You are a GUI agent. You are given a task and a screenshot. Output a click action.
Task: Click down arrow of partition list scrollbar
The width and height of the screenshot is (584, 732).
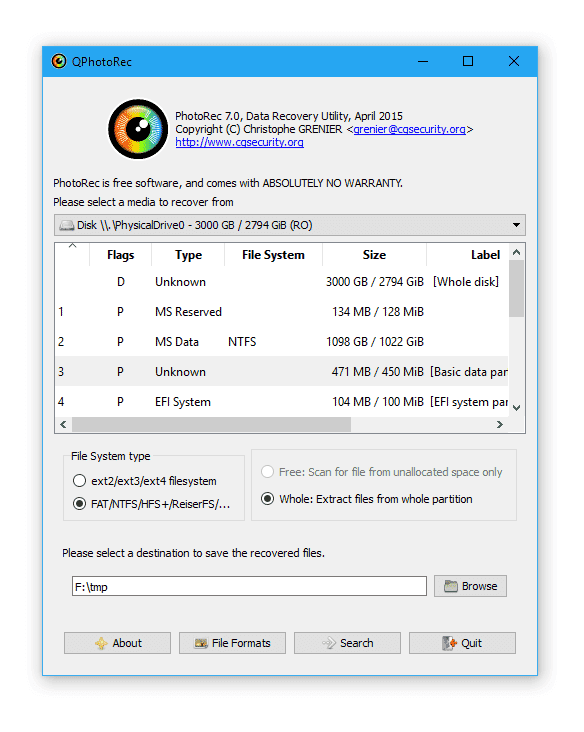click(x=516, y=408)
